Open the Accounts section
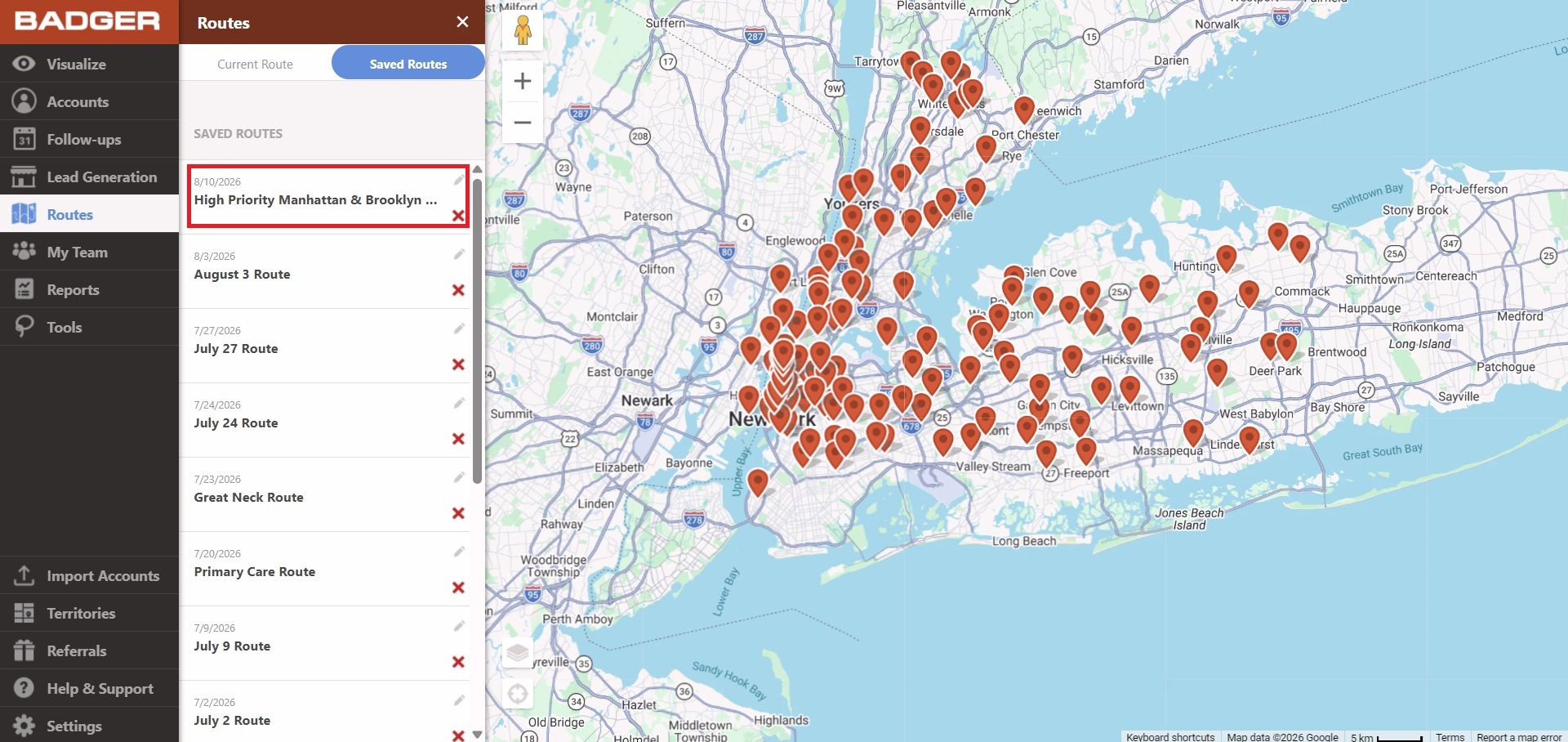 pyautogui.click(x=89, y=101)
